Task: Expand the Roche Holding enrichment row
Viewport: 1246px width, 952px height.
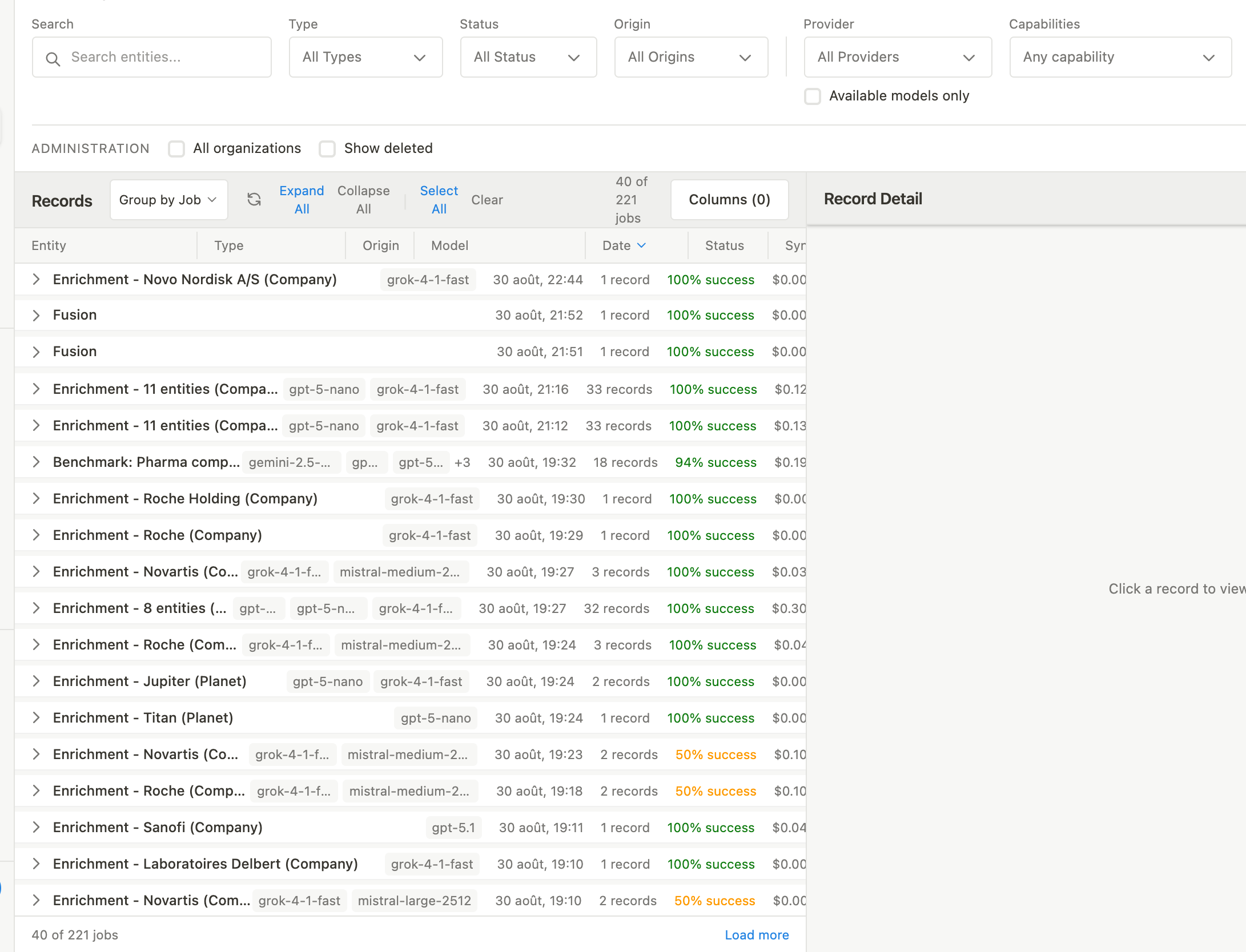Action: point(36,499)
